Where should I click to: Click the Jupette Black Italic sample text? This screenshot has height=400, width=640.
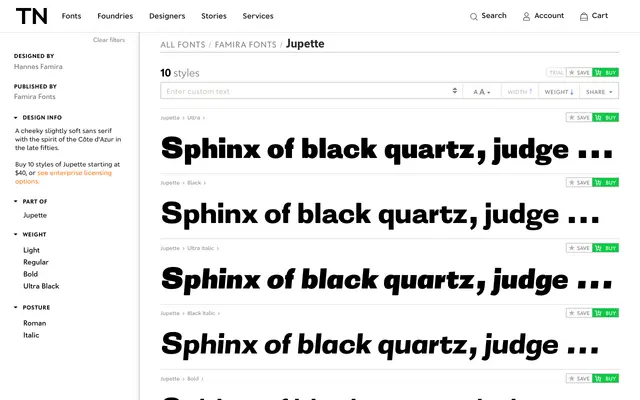380,345
